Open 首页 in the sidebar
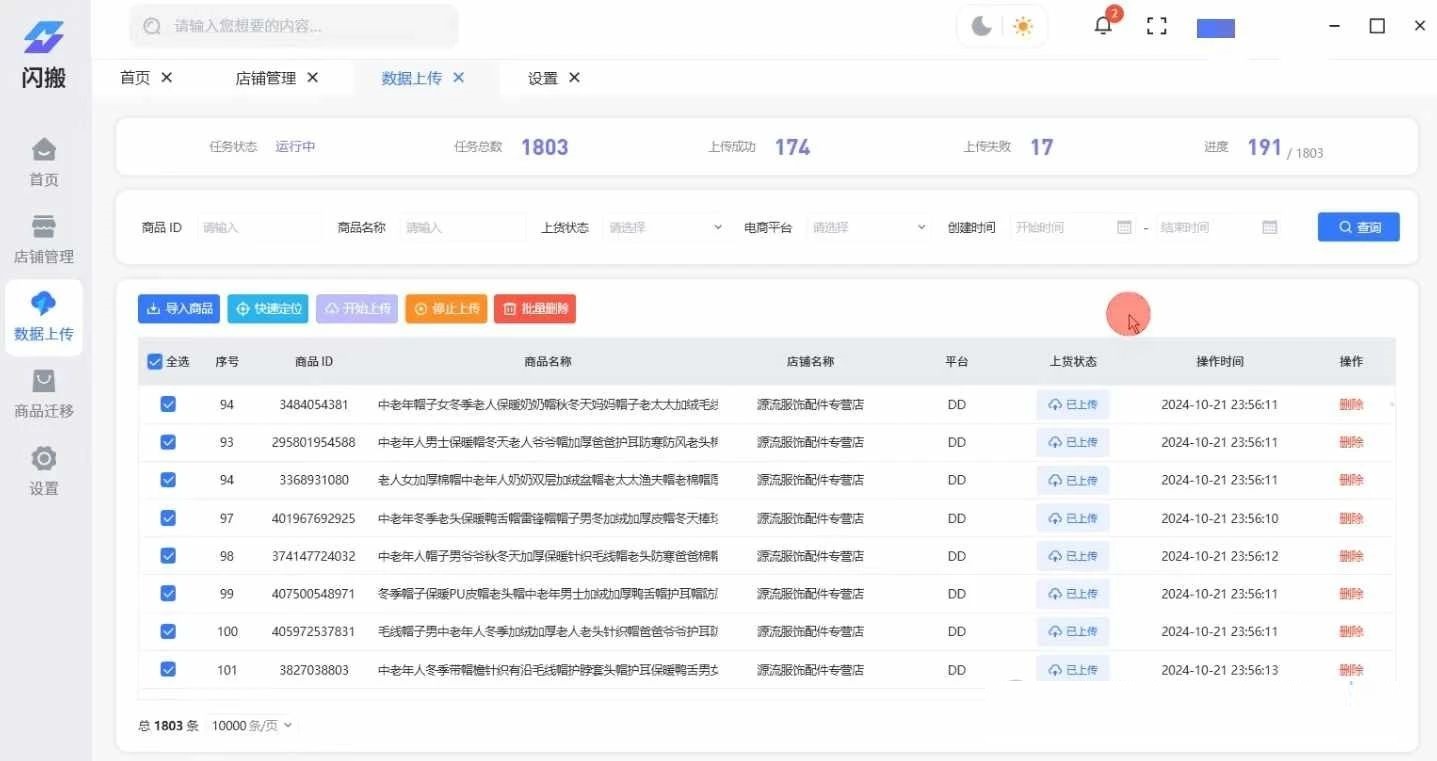The image size is (1437, 761). [44, 163]
